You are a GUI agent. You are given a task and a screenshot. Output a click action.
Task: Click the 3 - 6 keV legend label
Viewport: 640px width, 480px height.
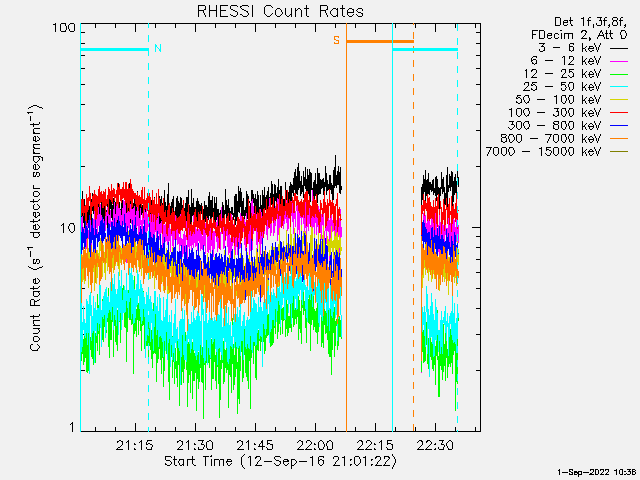pyautogui.click(x=570, y=48)
